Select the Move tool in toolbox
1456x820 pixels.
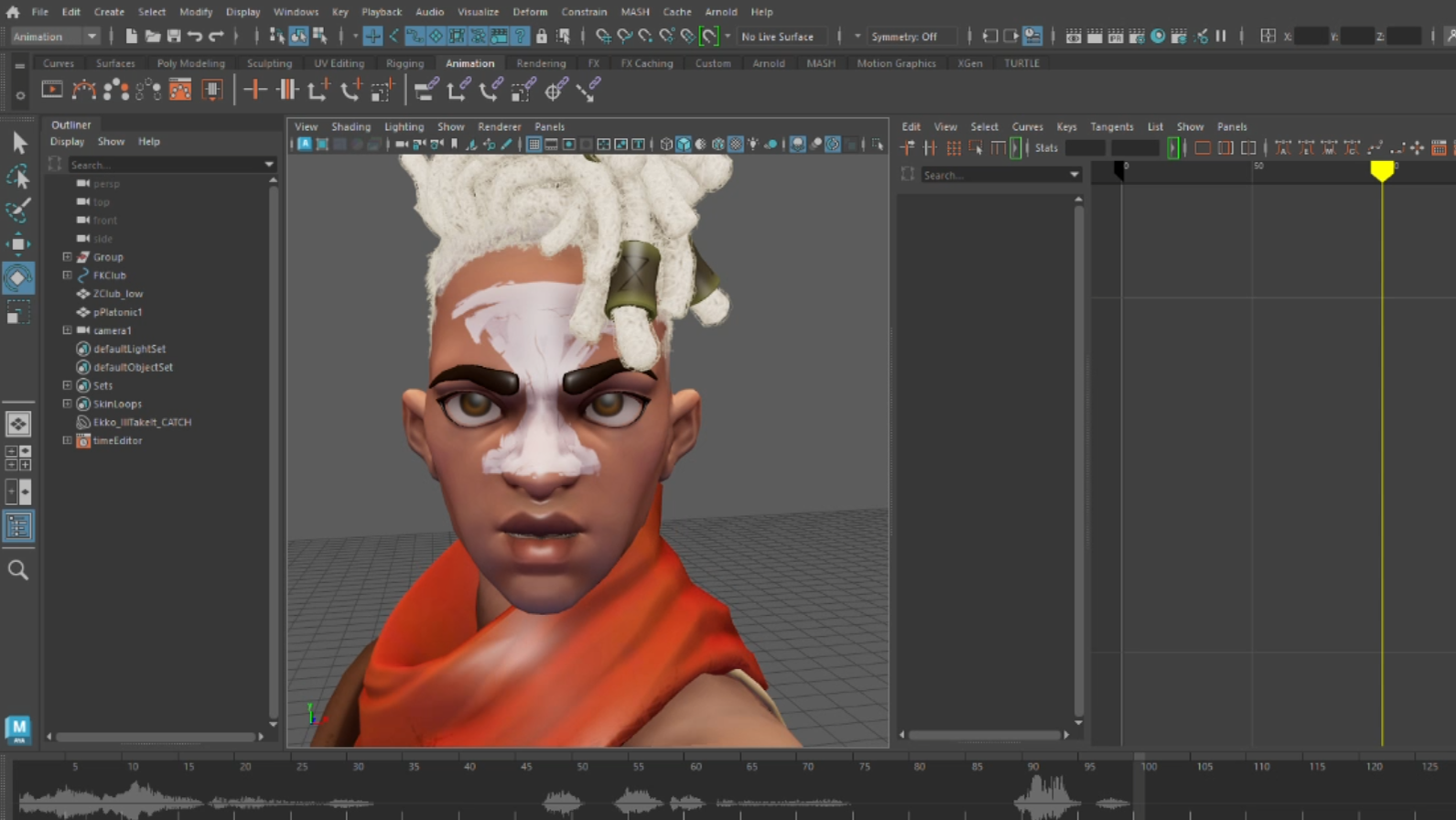pos(18,243)
